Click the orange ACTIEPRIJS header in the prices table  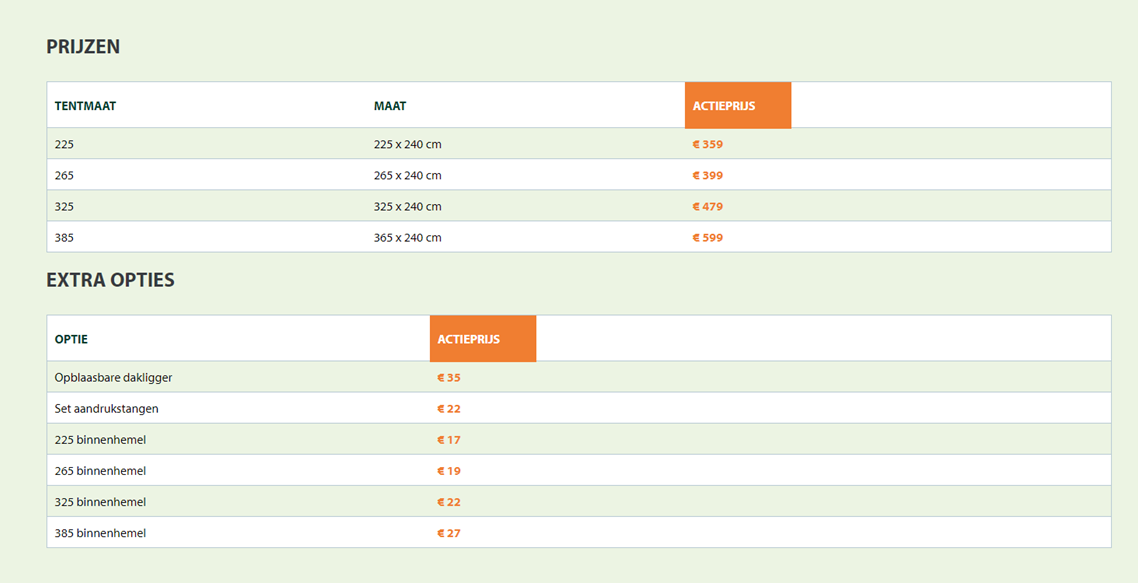(x=737, y=105)
